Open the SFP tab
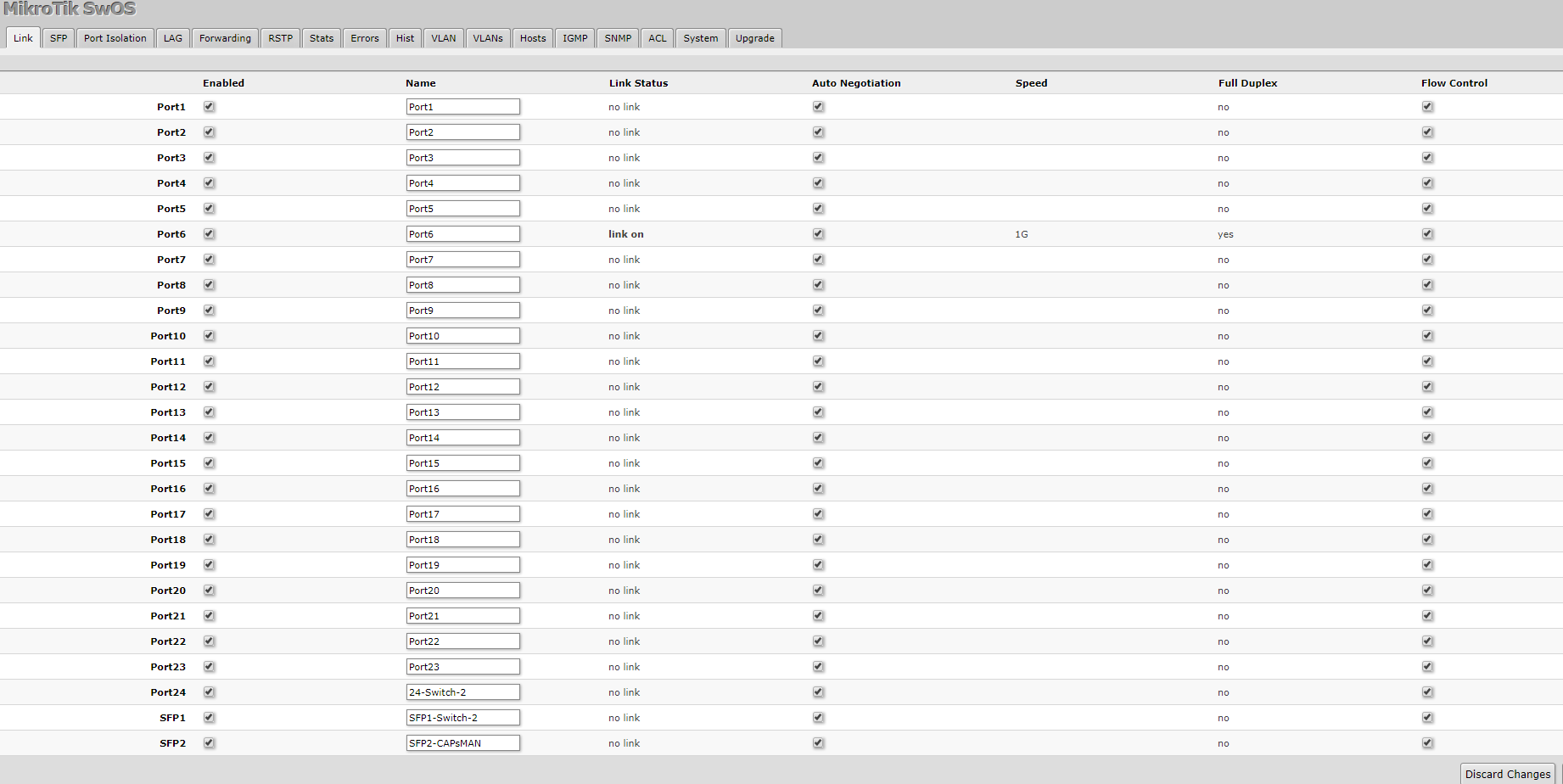1563x784 pixels. coord(59,38)
